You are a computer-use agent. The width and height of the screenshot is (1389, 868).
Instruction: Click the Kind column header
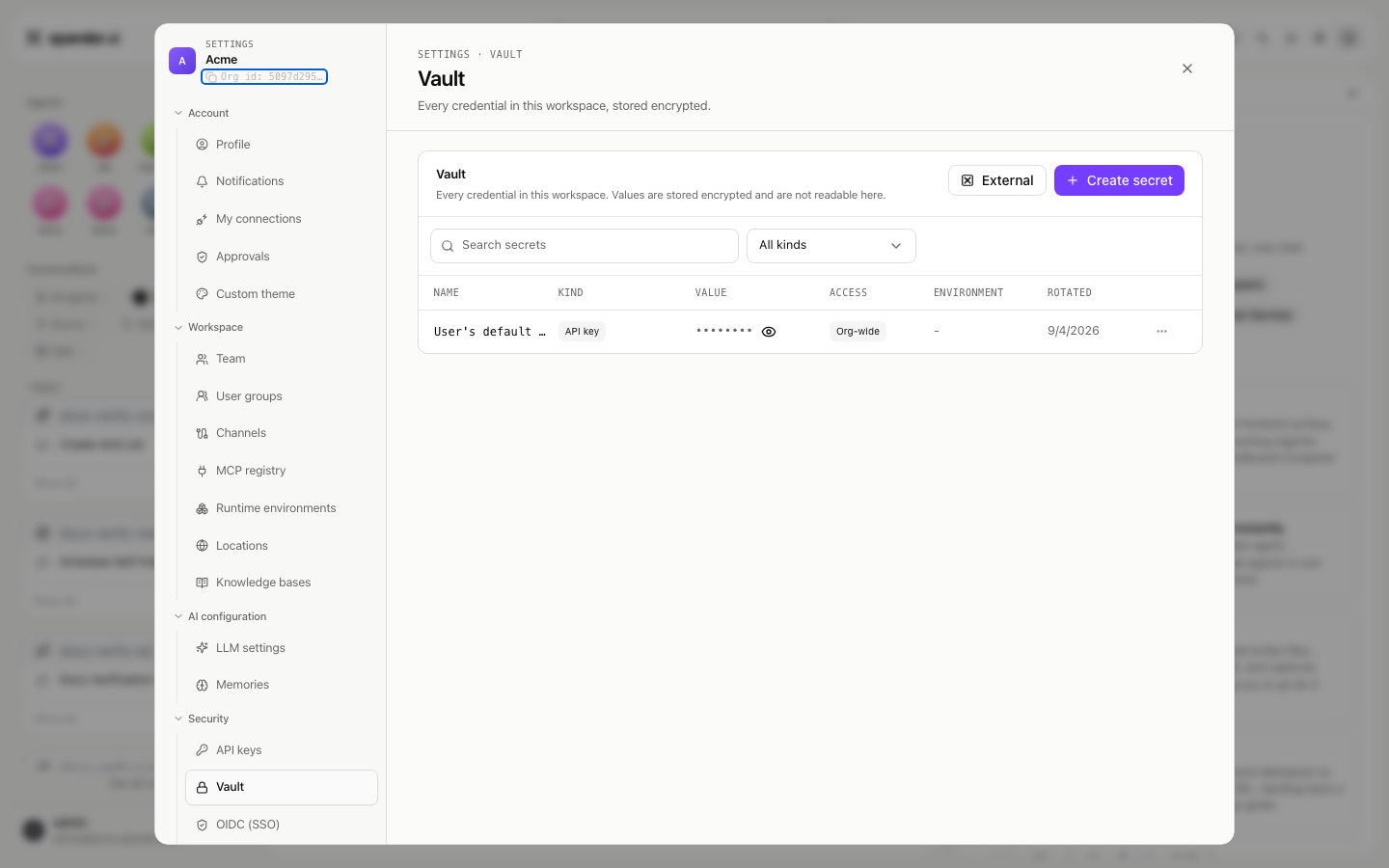click(x=571, y=292)
